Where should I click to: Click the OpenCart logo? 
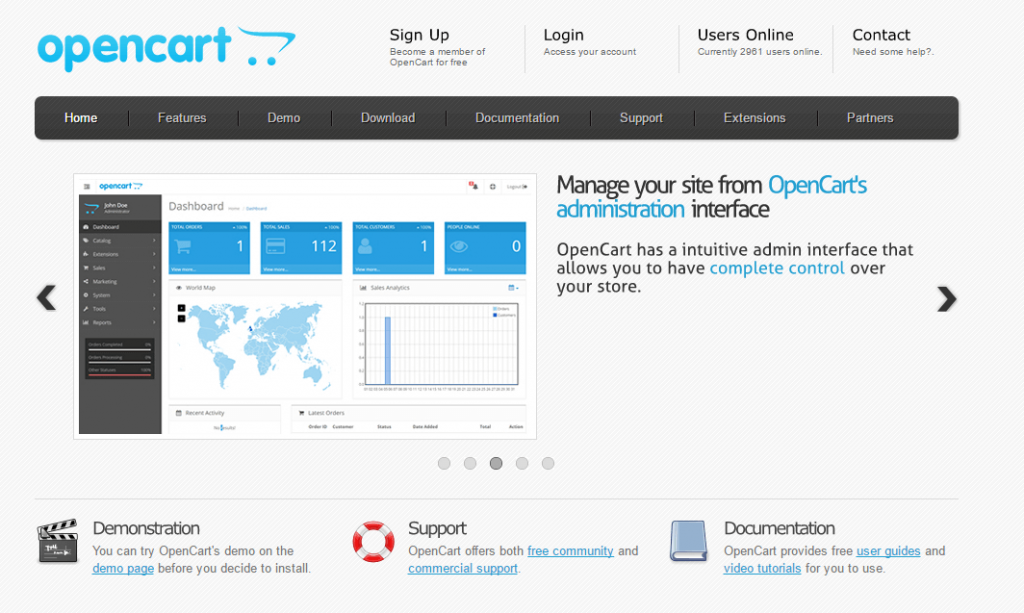point(167,48)
